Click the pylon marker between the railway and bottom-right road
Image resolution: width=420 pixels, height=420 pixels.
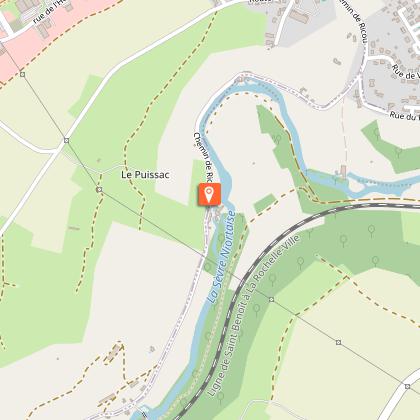(339, 342)
